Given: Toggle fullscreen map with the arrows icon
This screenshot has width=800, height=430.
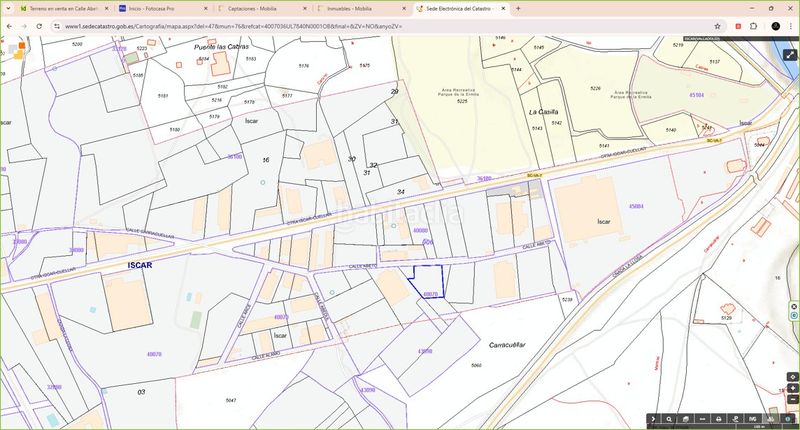Looking at the screenshot, I should (x=790, y=55).
